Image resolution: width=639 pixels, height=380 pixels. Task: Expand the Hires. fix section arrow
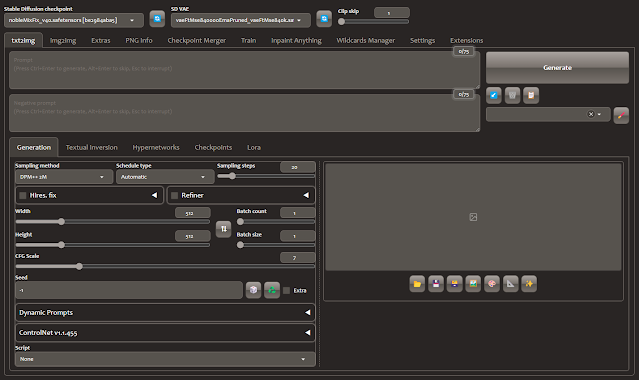154,195
